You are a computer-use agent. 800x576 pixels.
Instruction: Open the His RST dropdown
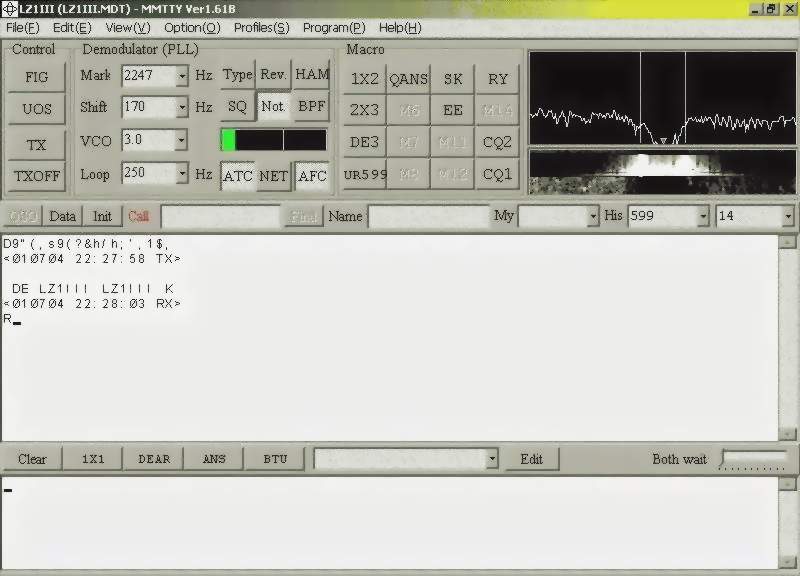[703, 216]
